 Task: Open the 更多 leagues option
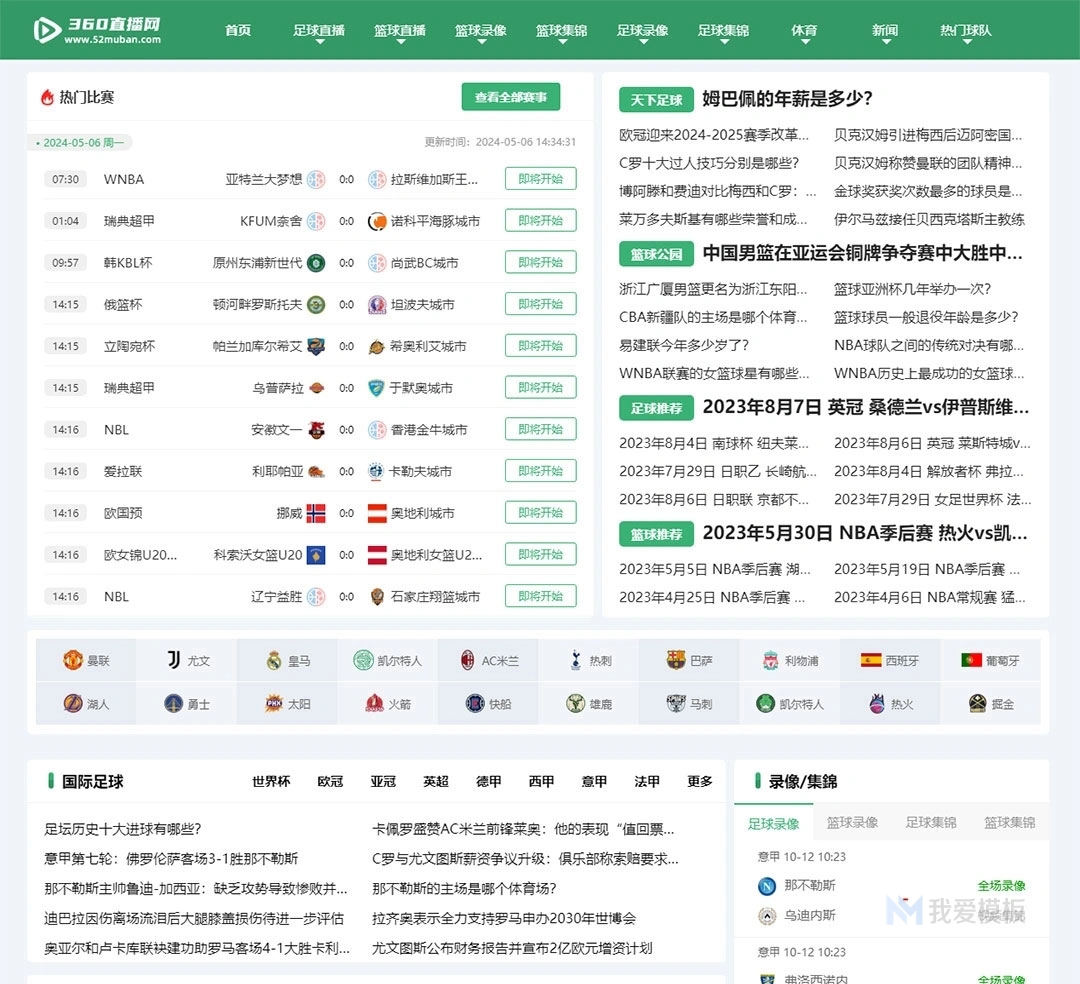(700, 782)
